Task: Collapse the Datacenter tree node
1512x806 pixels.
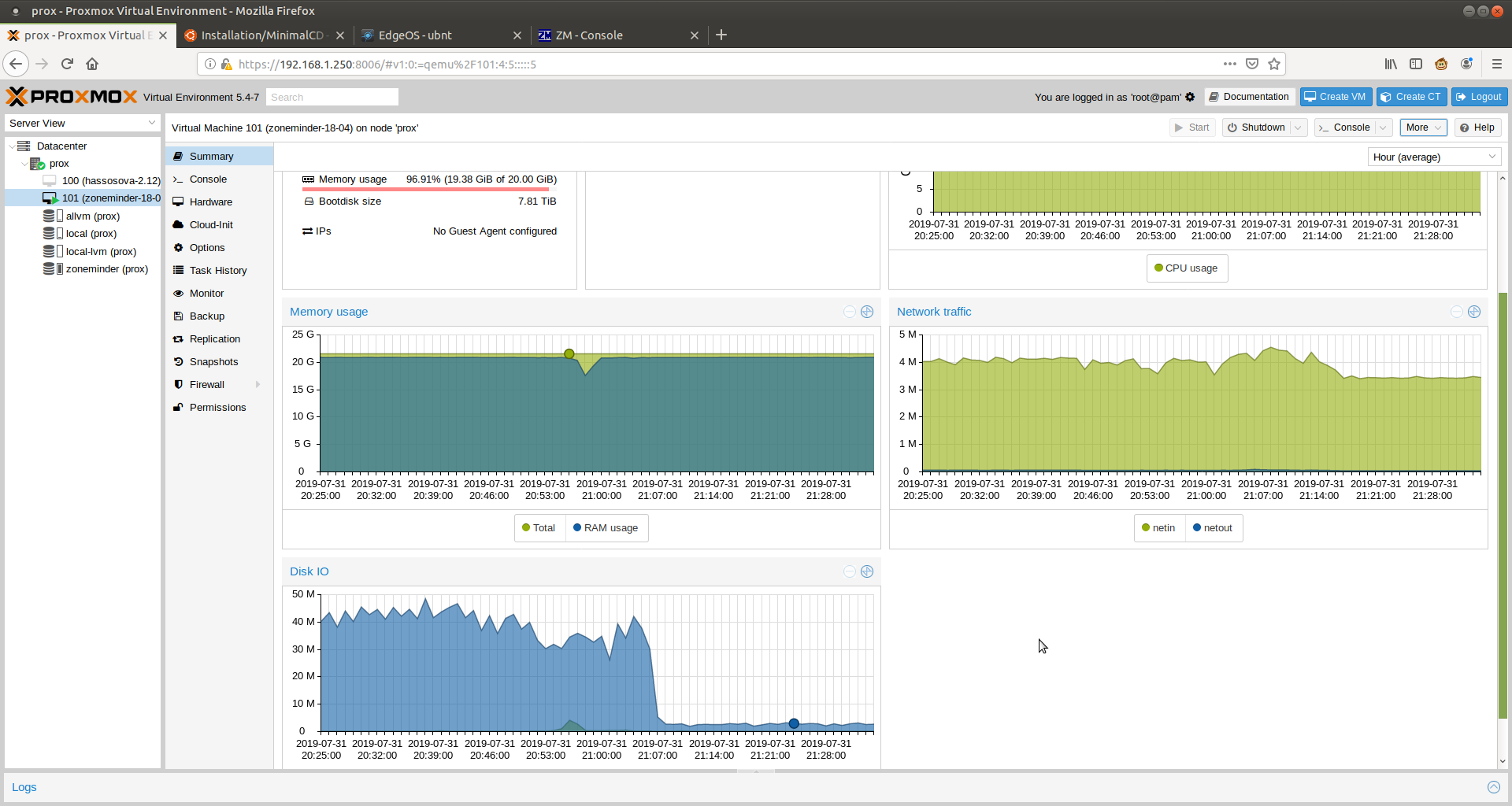Action: [12, 146]
